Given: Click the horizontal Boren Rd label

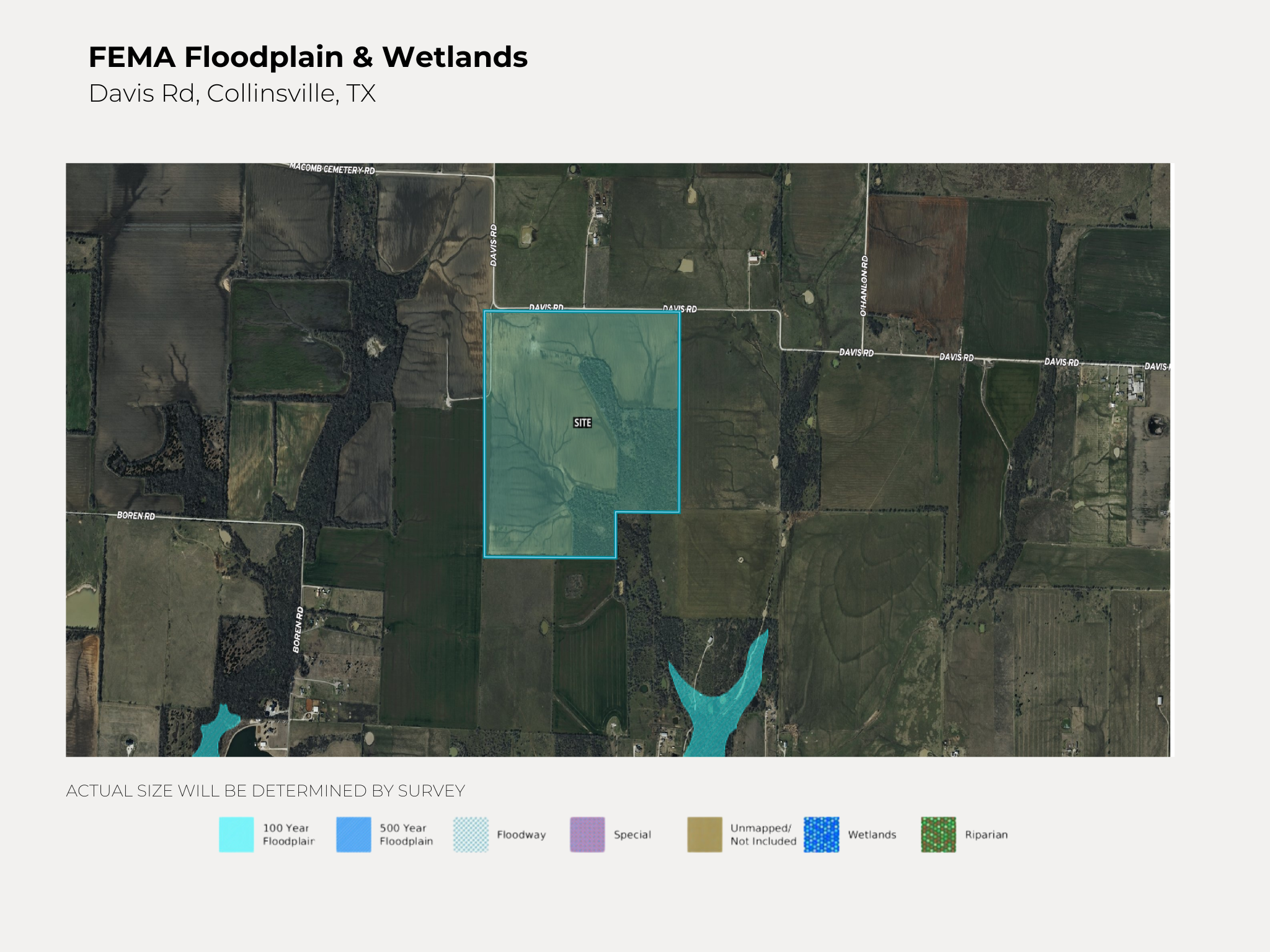Looking at the screenshot, I should 136,516.
